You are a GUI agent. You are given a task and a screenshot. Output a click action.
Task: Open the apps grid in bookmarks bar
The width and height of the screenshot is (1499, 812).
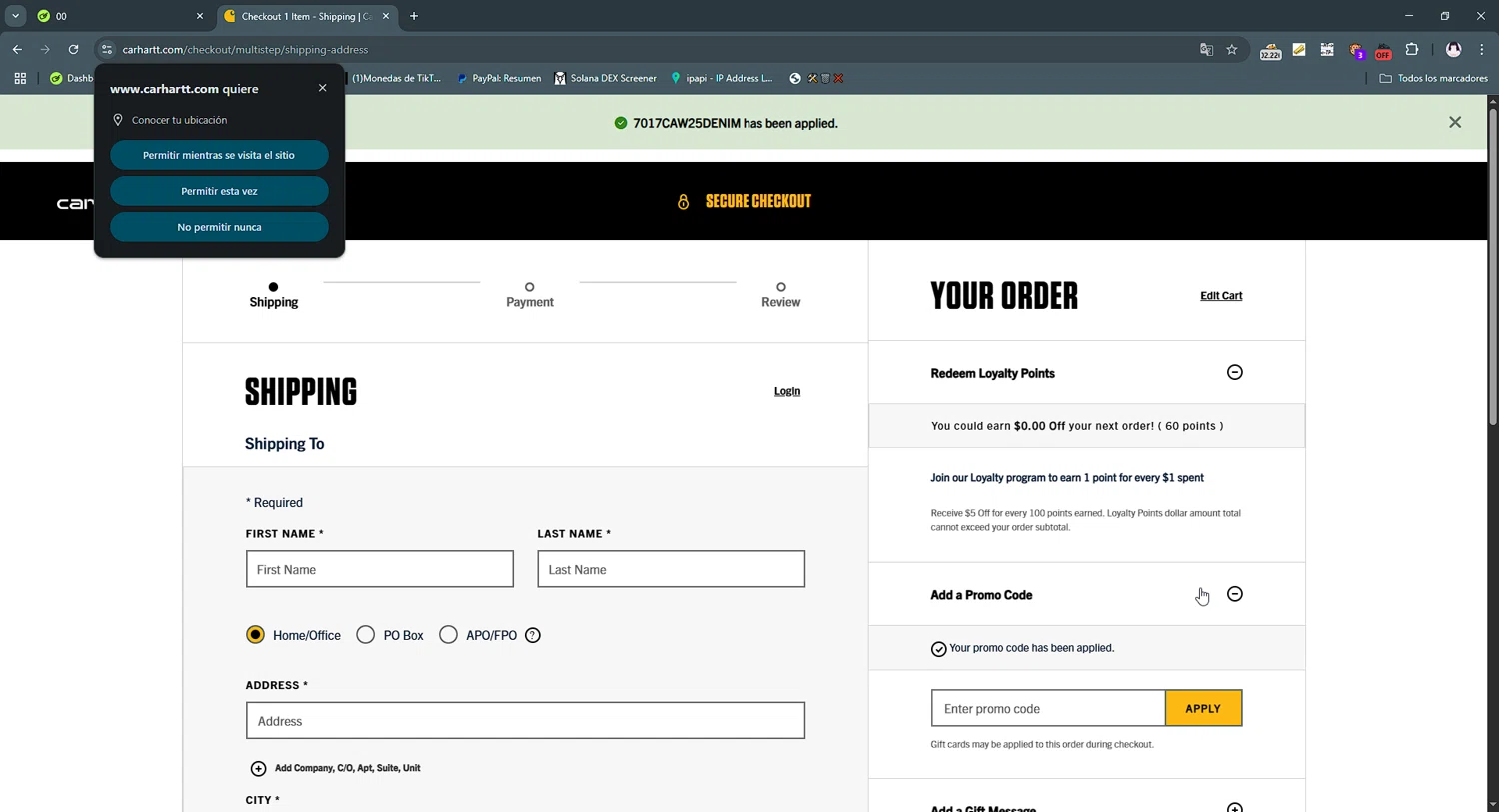[x=20, y=78]
